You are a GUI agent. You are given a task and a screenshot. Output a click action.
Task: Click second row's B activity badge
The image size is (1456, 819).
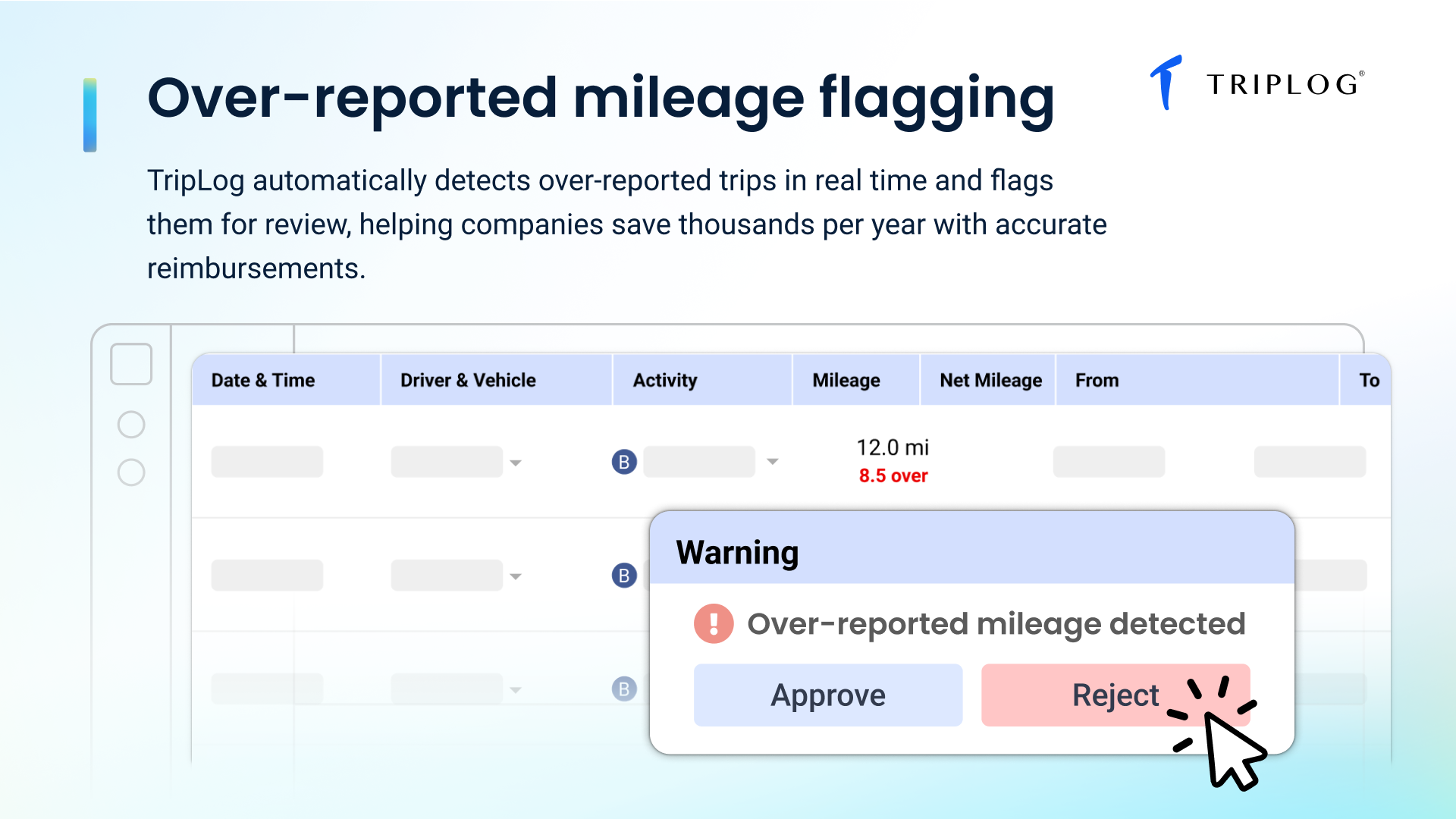pyautogui.click(x=623, y=576)
